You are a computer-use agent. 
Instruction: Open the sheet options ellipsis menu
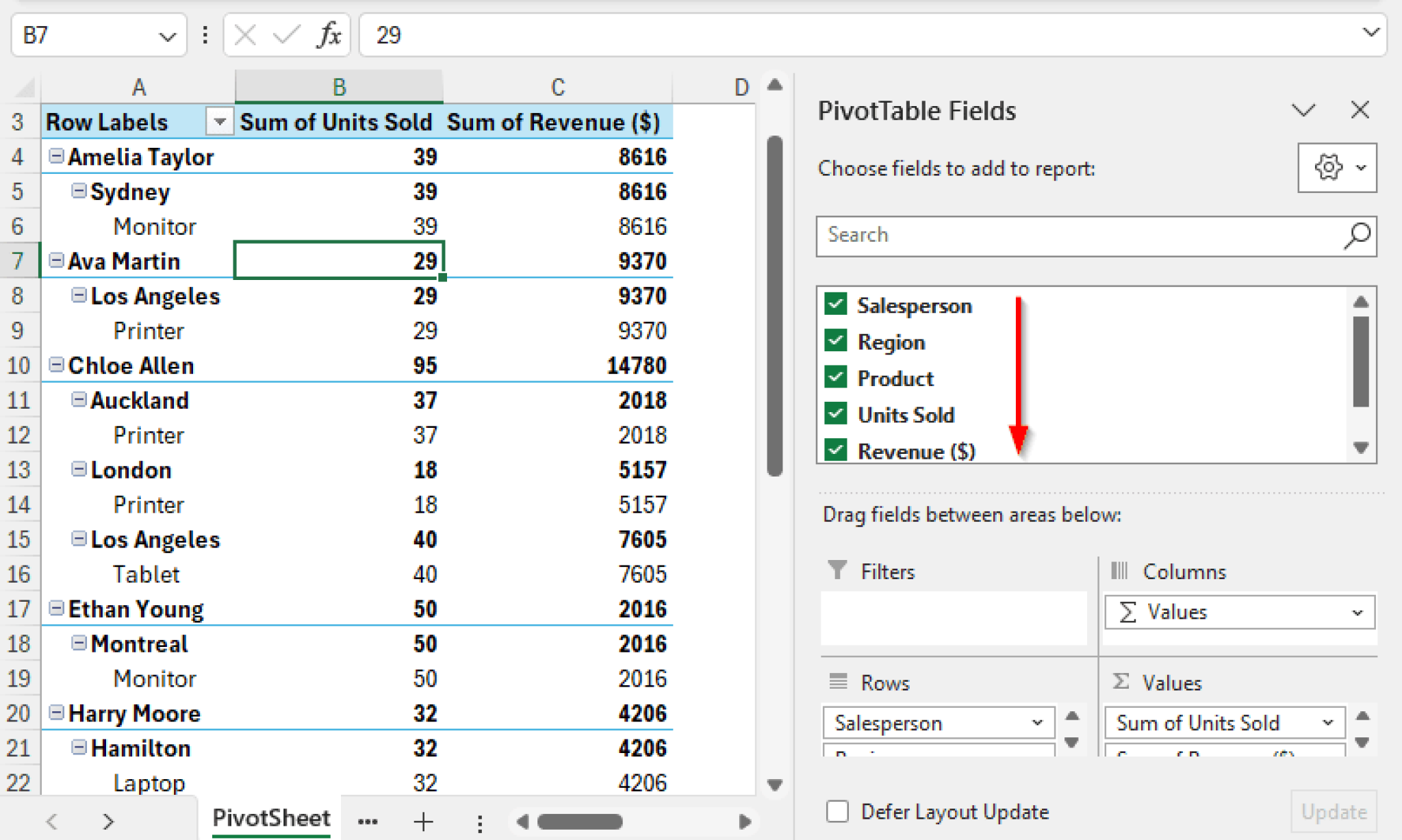point(369,821)
